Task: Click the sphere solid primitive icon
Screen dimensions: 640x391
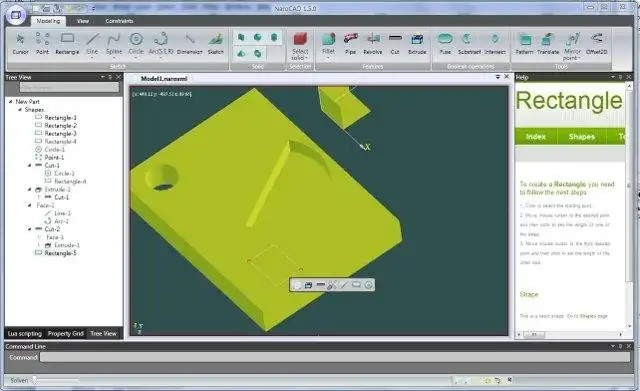Action: coord(258,38)
